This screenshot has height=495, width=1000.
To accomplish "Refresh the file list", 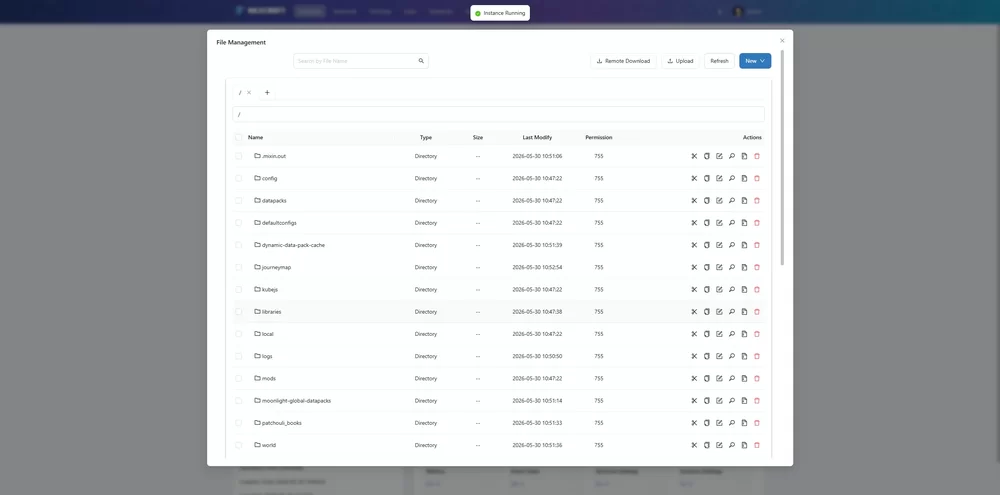I will tap(719, 61).
